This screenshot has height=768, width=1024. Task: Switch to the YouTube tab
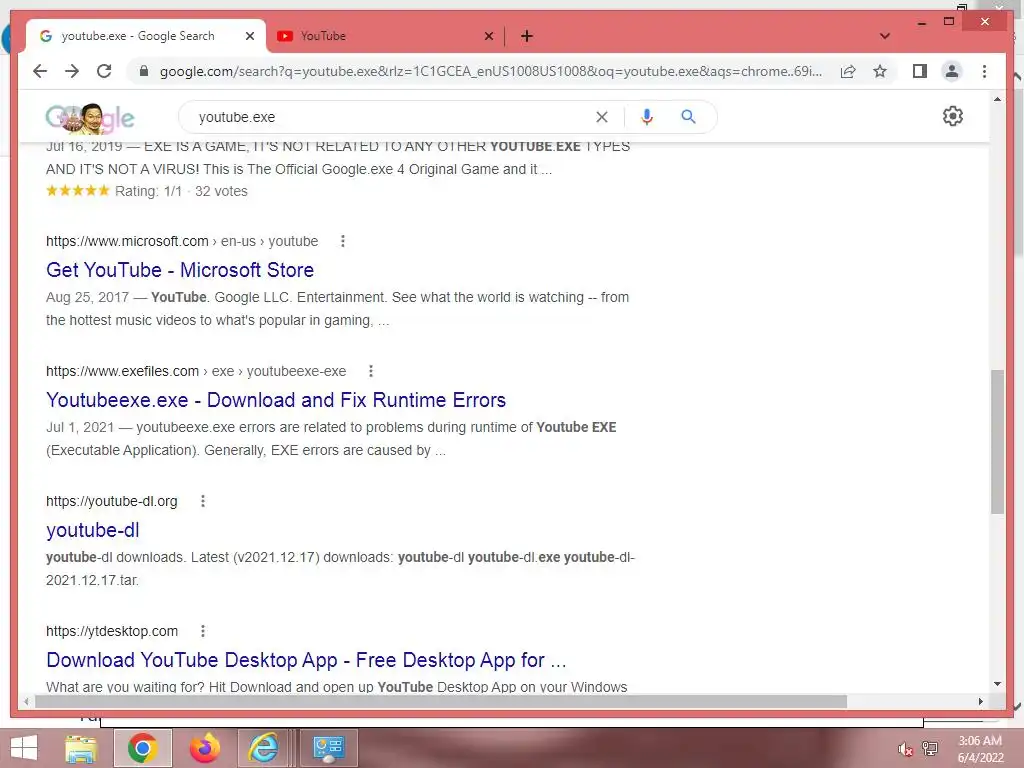[384, 36]
